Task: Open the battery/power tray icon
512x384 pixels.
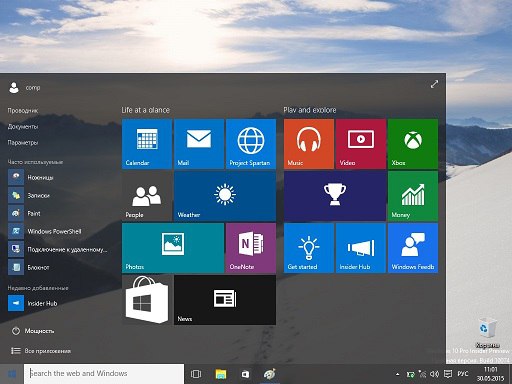Action: 410,374
